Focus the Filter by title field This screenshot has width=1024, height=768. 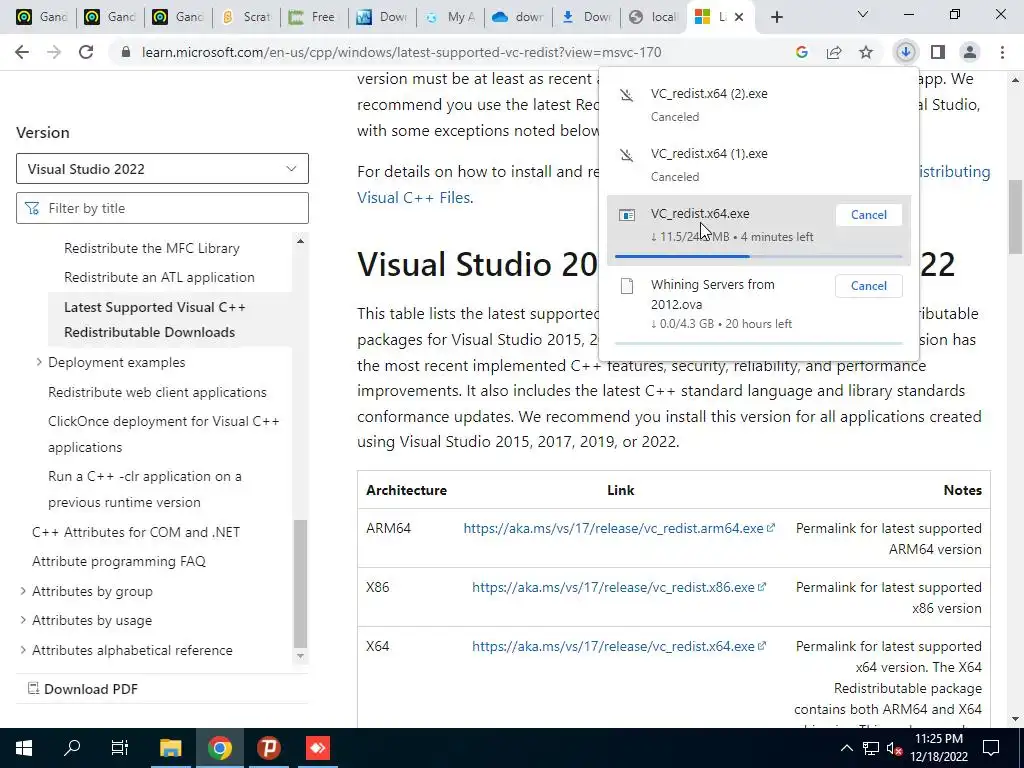[162, 208]
